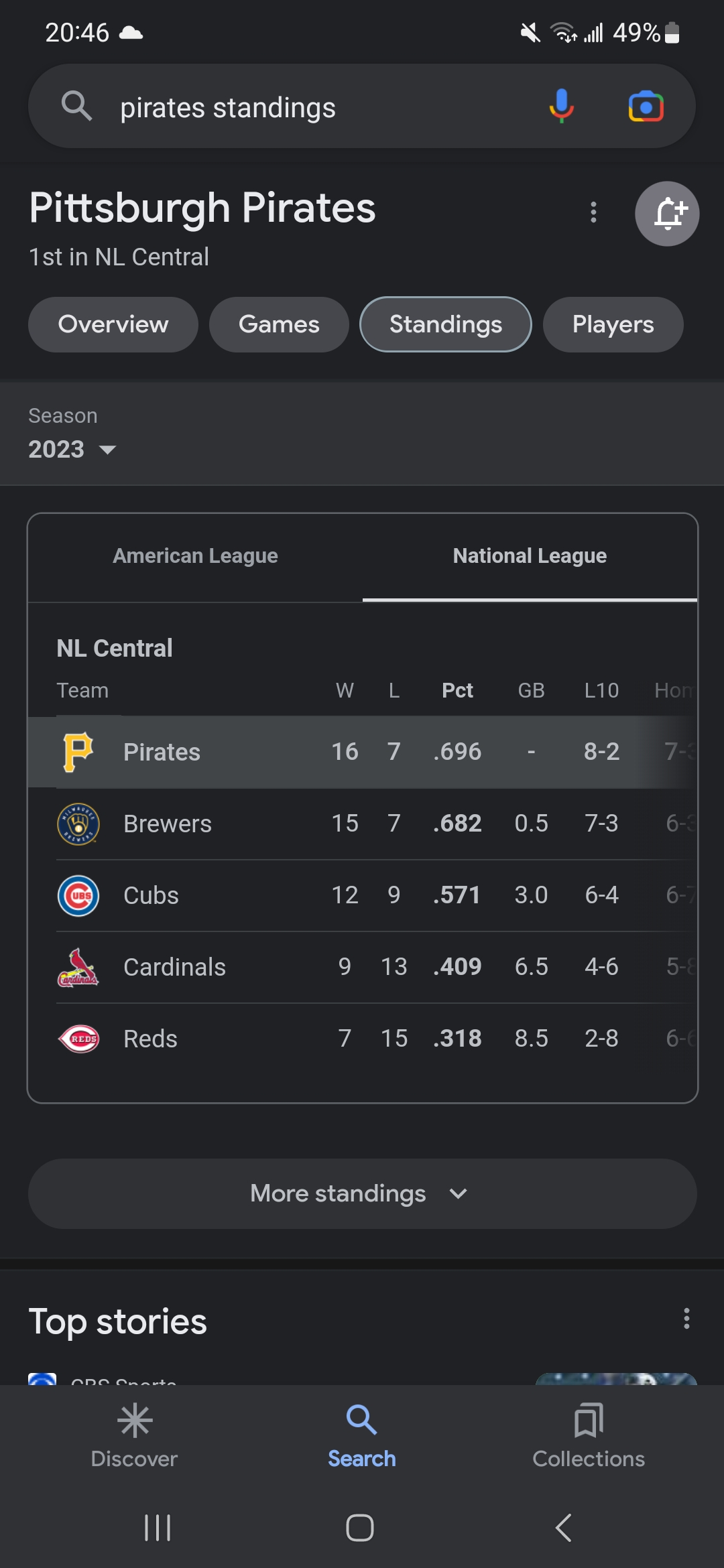Open the 2023 season dropdown
The height and width of the screenshot is (1568, 724).
72,449
